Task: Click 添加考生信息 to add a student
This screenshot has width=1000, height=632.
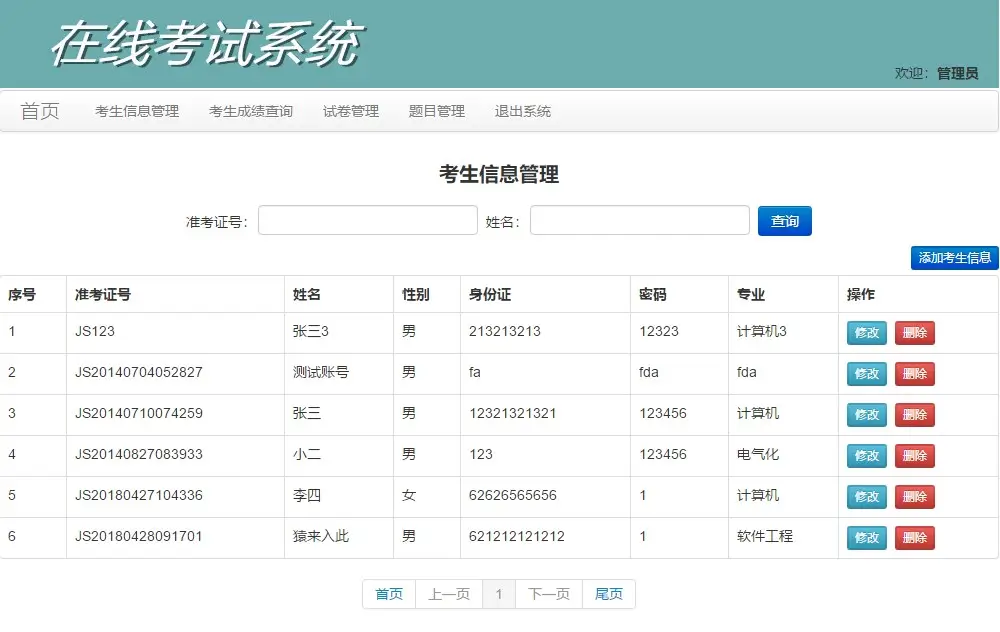Action: point(954,258)
